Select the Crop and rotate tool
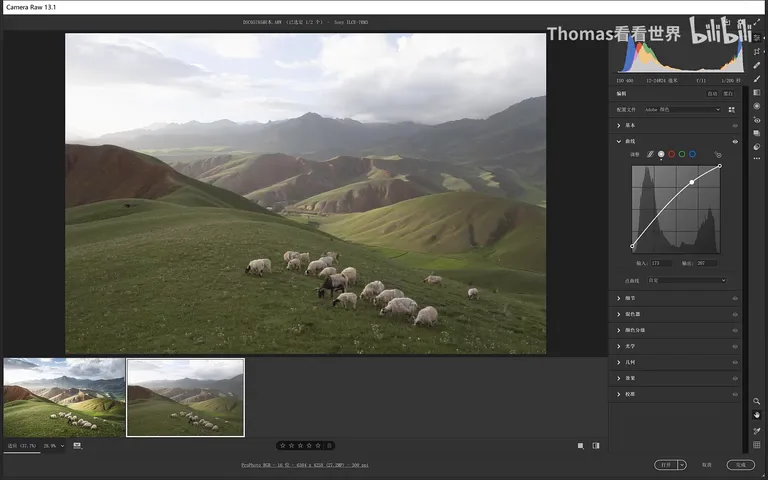The width and height of the screenshot is (768, 480). click(x=757, y=51)
